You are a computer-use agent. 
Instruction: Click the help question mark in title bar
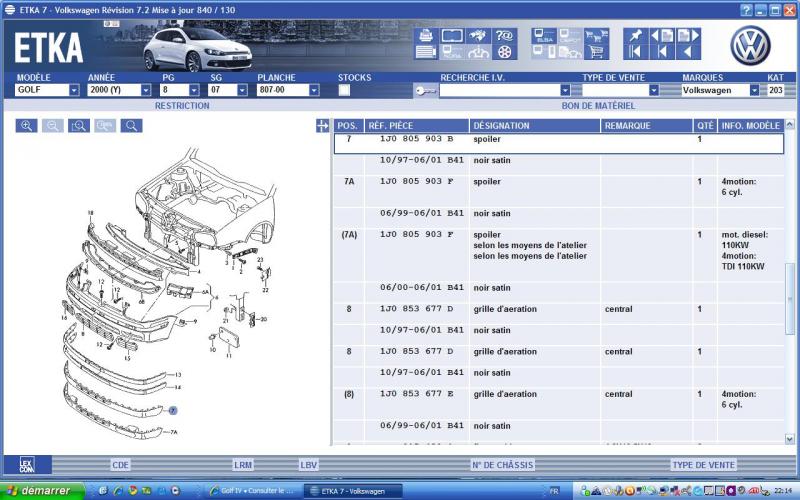click(x=746, y=10)
